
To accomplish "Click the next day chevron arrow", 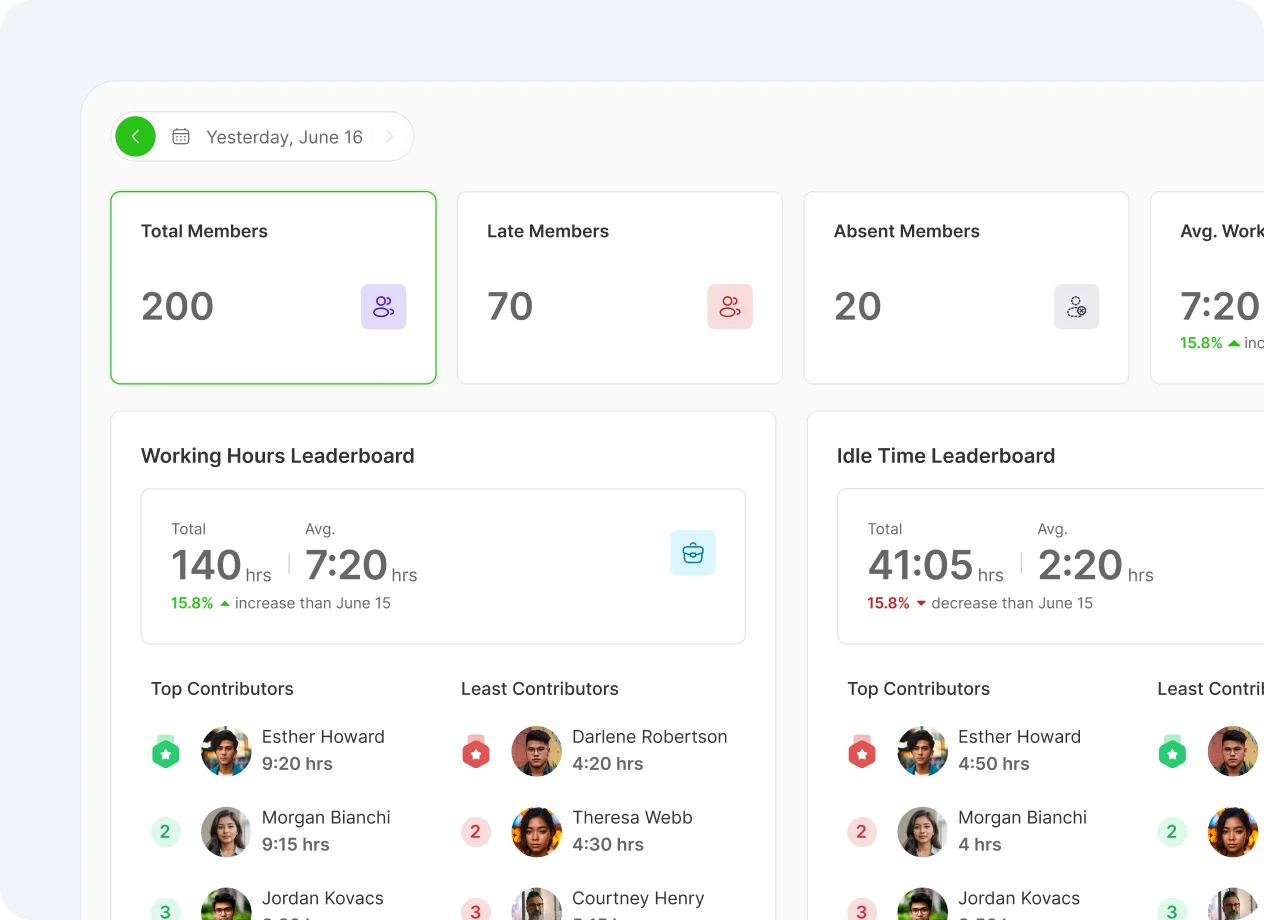I will point(389,137).
